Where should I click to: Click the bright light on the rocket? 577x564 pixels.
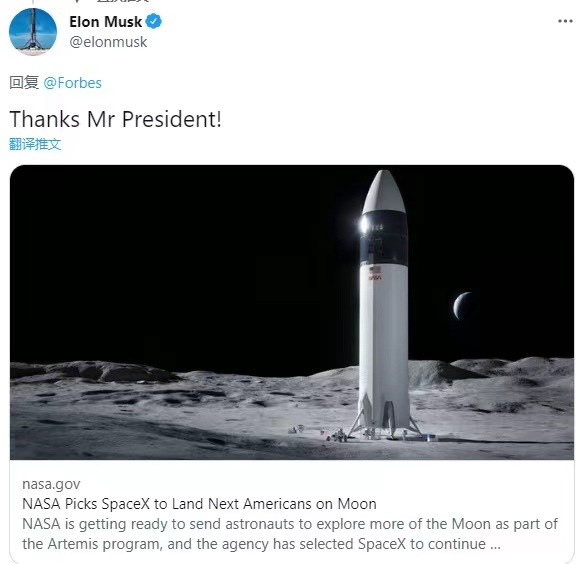[364, 224]
